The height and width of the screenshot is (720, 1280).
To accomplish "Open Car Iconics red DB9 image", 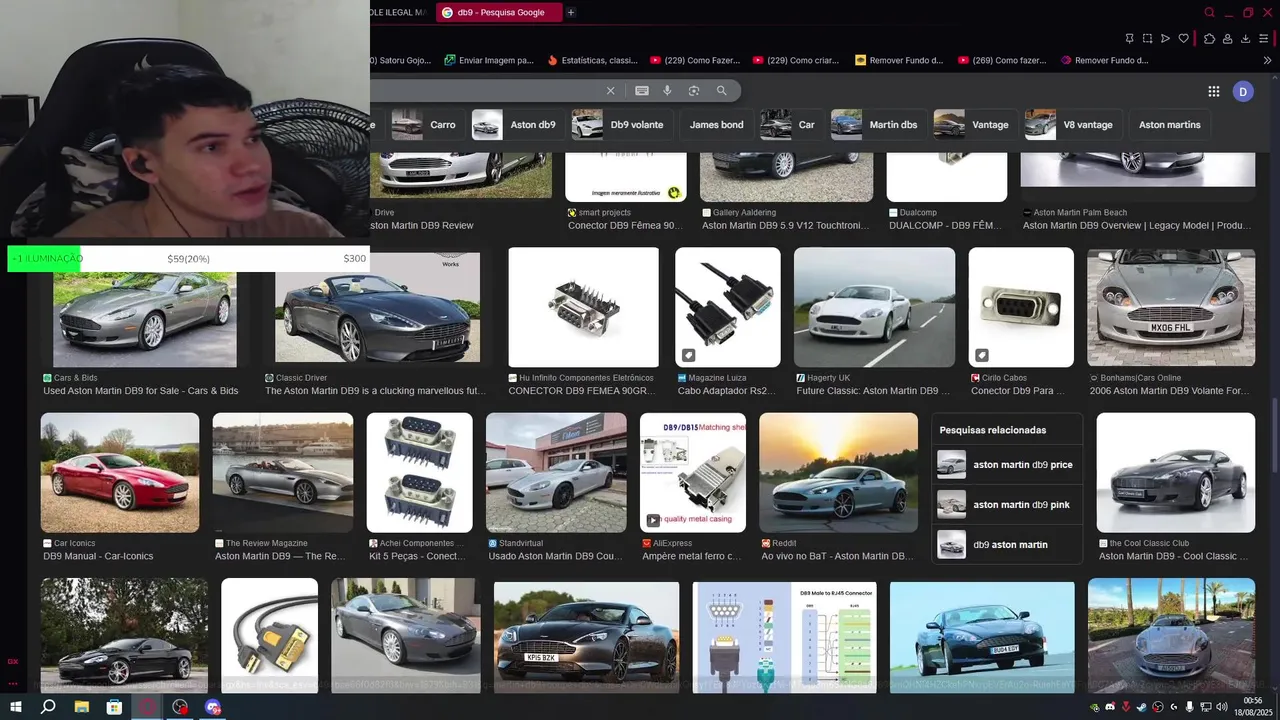I will (120, 472).
